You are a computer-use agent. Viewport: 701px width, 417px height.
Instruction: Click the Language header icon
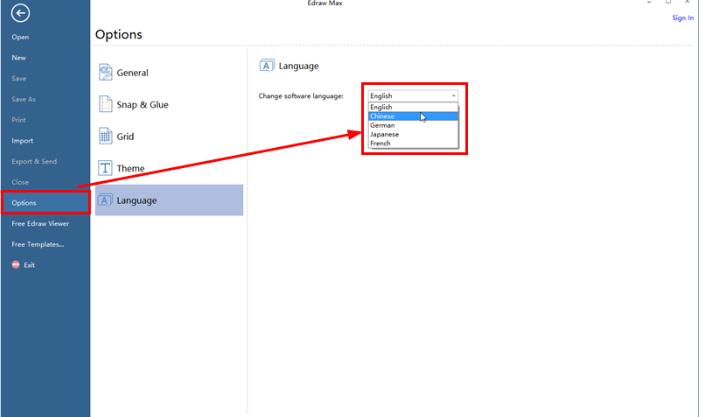(x=266, y=66)
